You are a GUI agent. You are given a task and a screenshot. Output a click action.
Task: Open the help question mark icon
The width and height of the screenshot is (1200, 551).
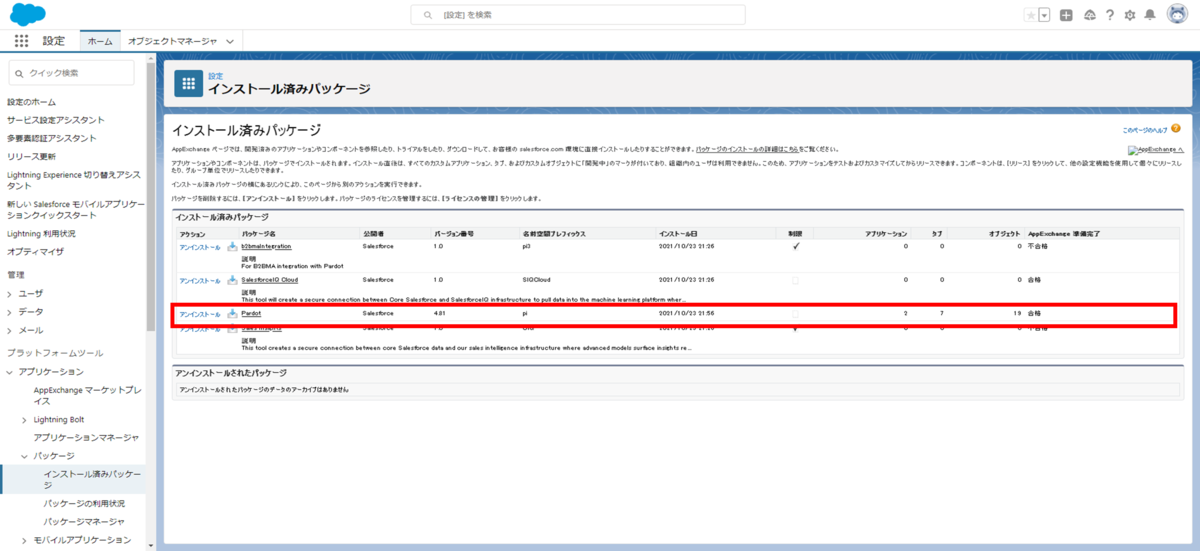coord(1110,15)
